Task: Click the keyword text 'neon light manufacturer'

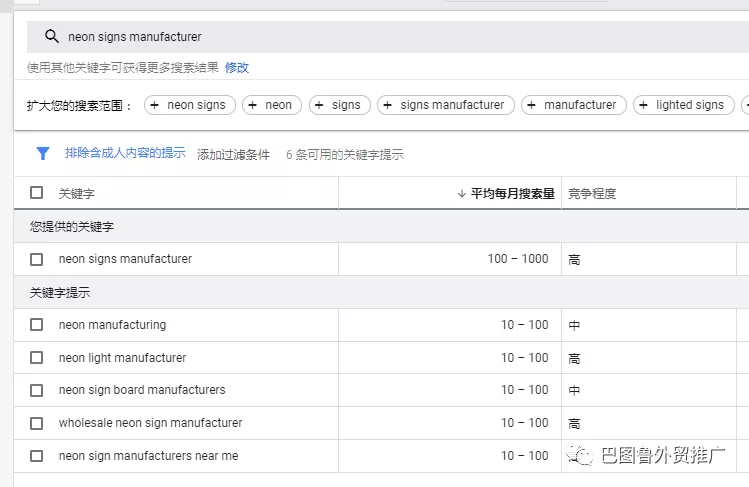Action: 122,358
